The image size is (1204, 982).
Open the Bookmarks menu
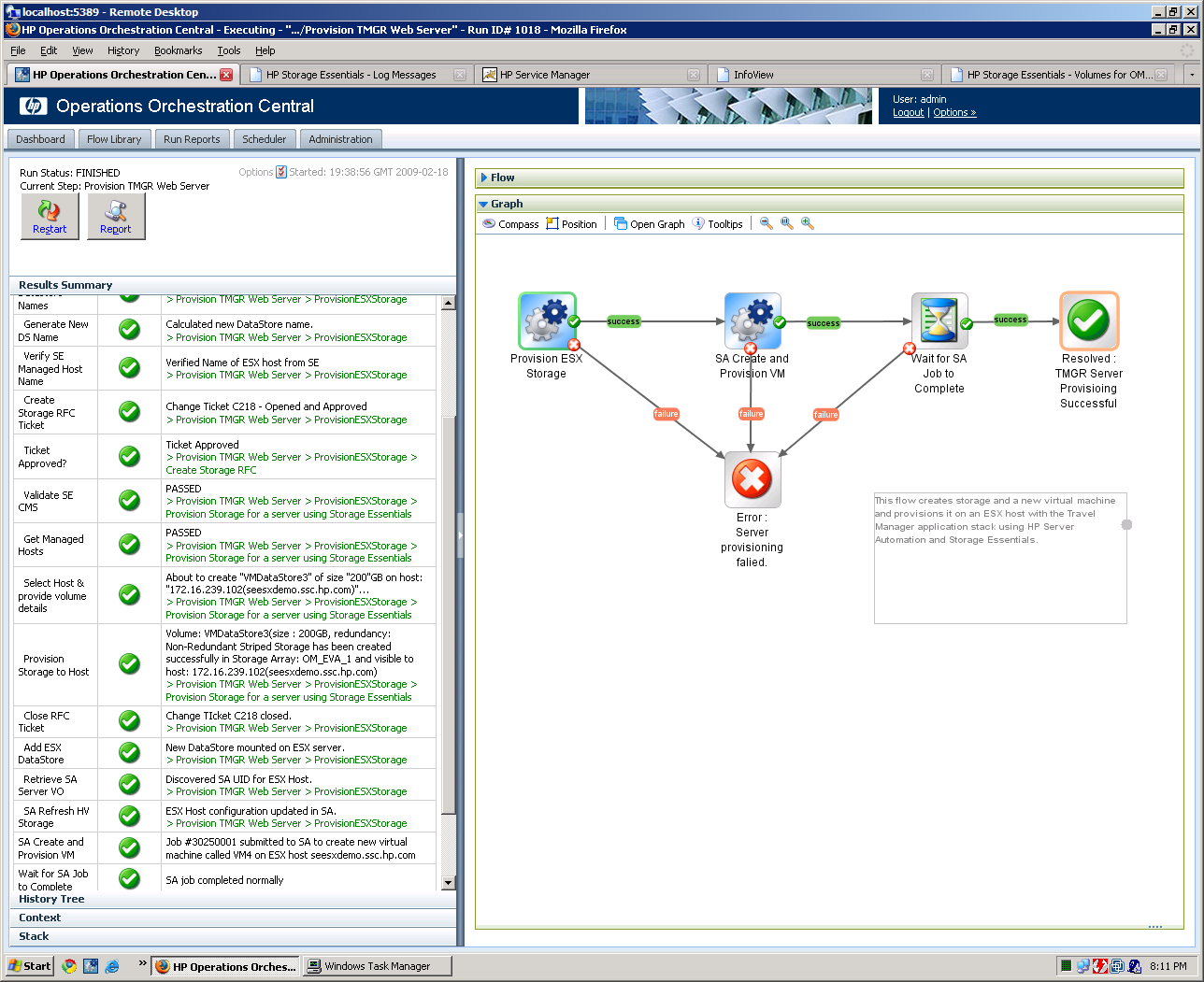tap(179, 50)
